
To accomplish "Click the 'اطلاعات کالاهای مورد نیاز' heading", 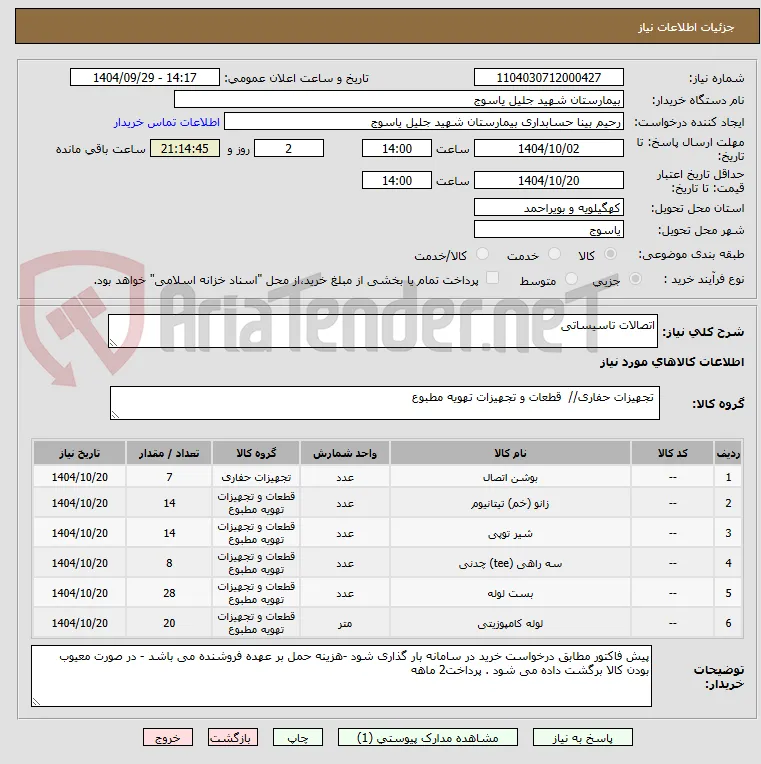I will tap(672, 362).
